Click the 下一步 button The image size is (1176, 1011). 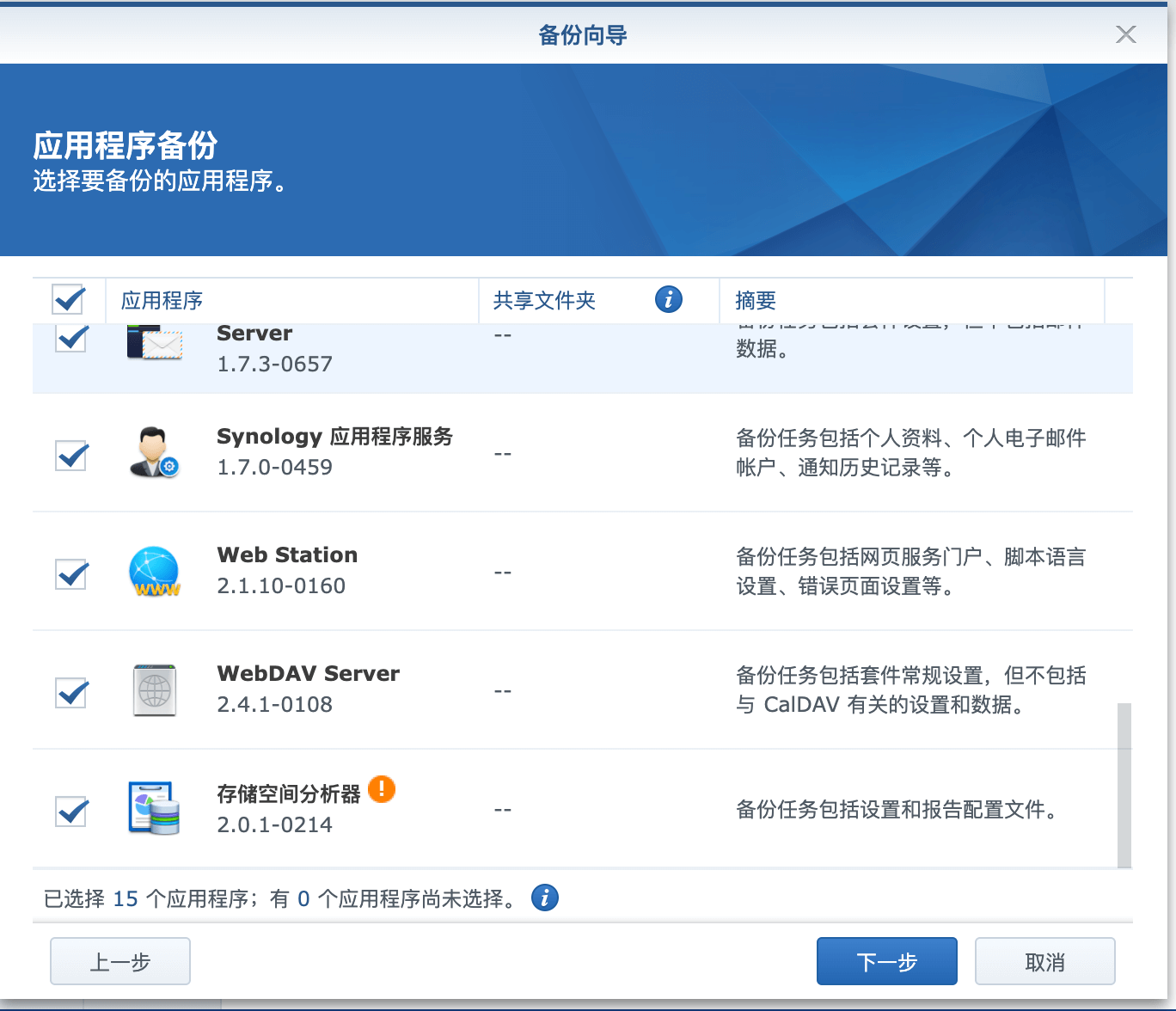point(886,961)
